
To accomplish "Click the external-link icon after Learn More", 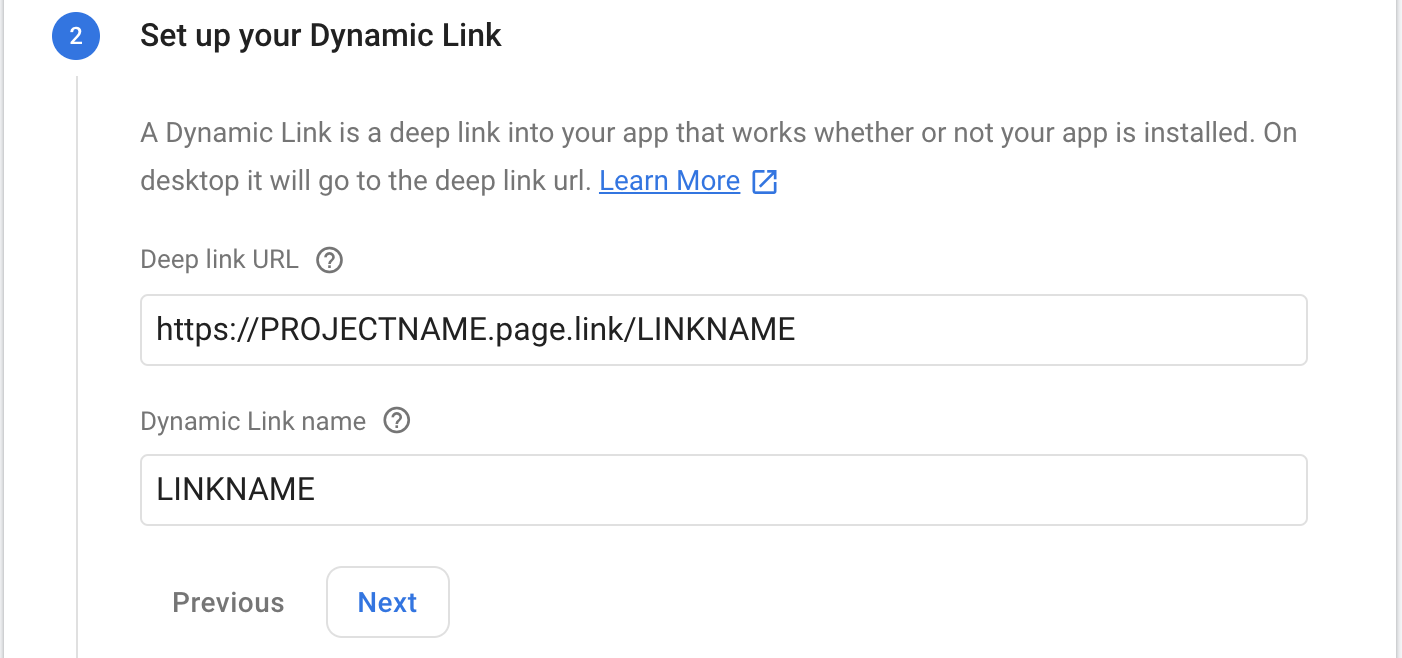I will [x=764, y=181].
